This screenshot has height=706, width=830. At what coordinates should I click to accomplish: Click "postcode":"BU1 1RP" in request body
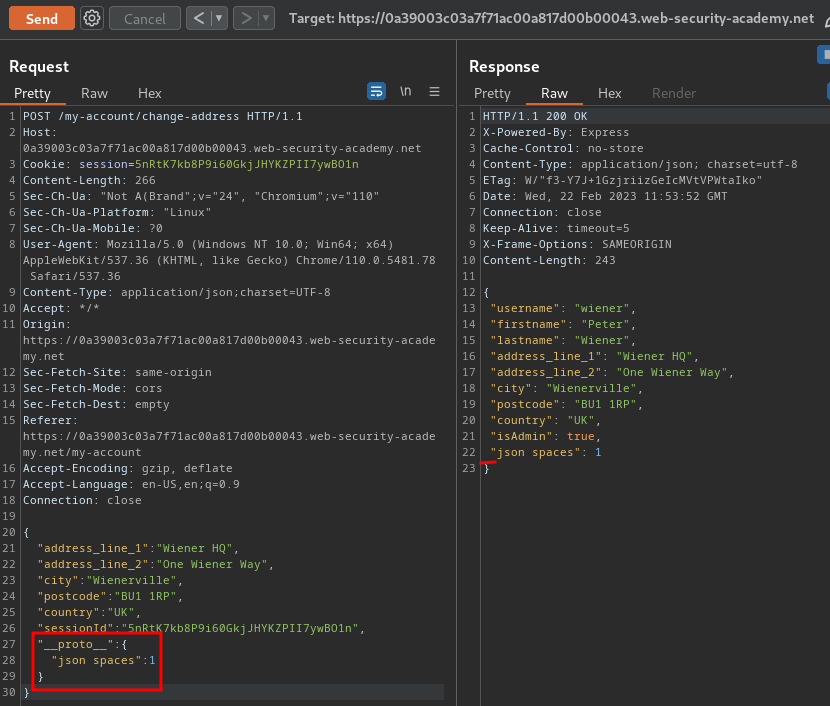tap(110, 596)
